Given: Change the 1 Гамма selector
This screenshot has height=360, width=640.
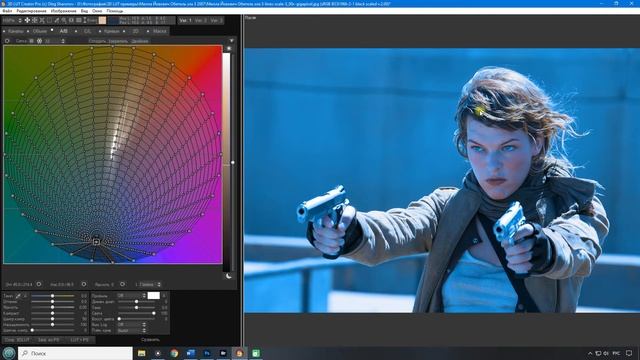Looking at the screenshot, I should coord(148,284).
